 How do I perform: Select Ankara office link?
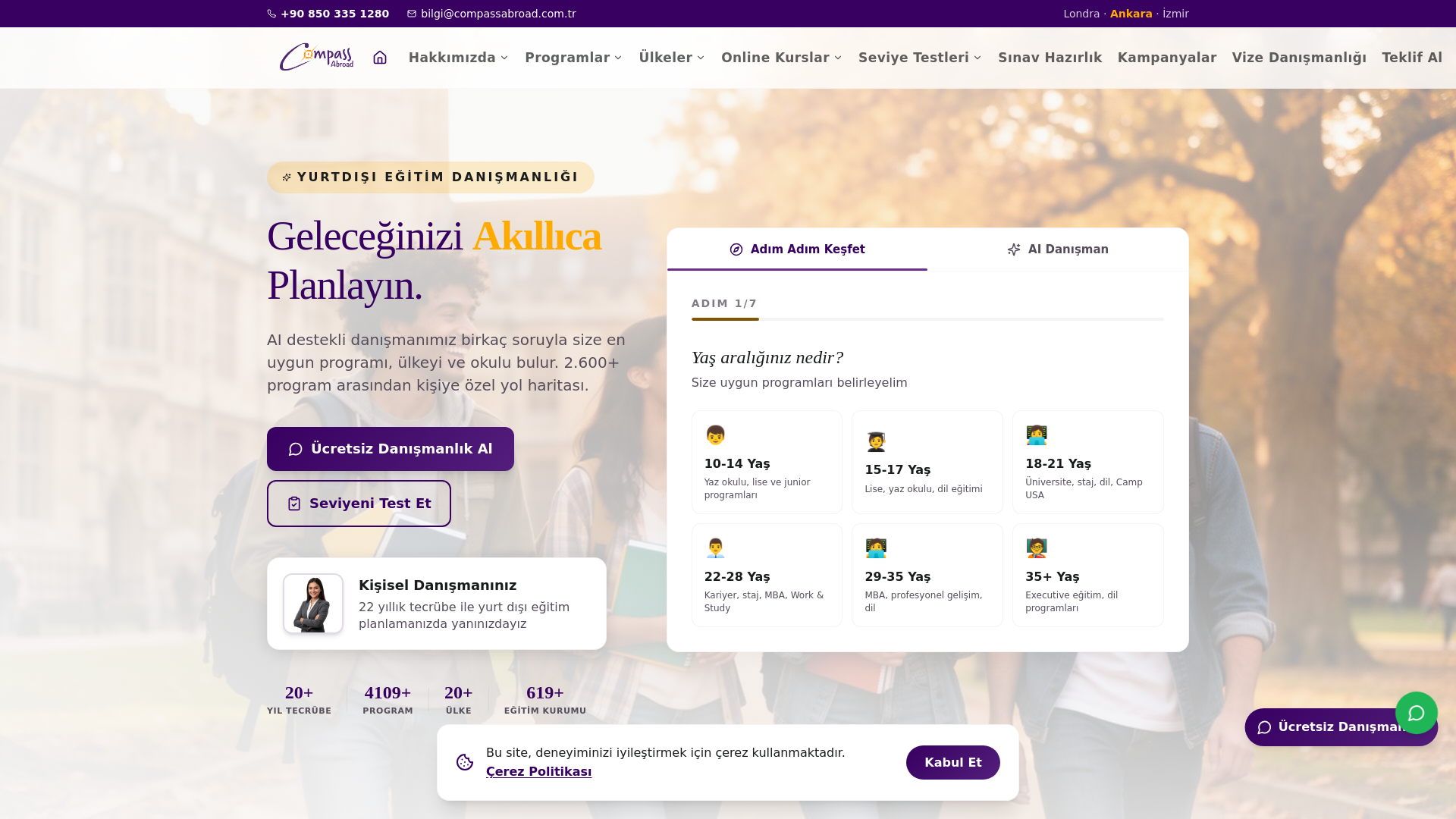tap(1131, 14)
